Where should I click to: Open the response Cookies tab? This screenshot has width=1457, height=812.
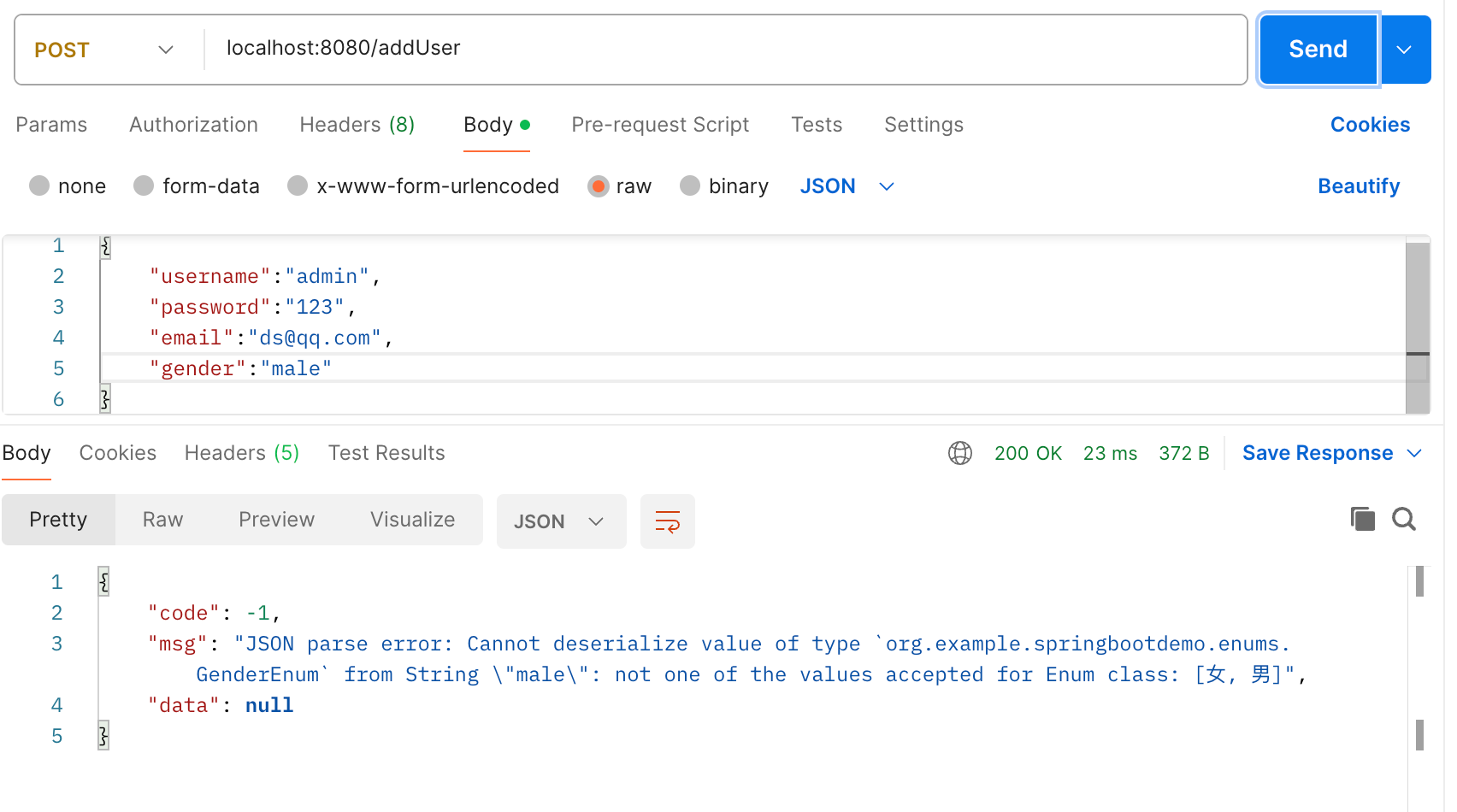point(118,453)
